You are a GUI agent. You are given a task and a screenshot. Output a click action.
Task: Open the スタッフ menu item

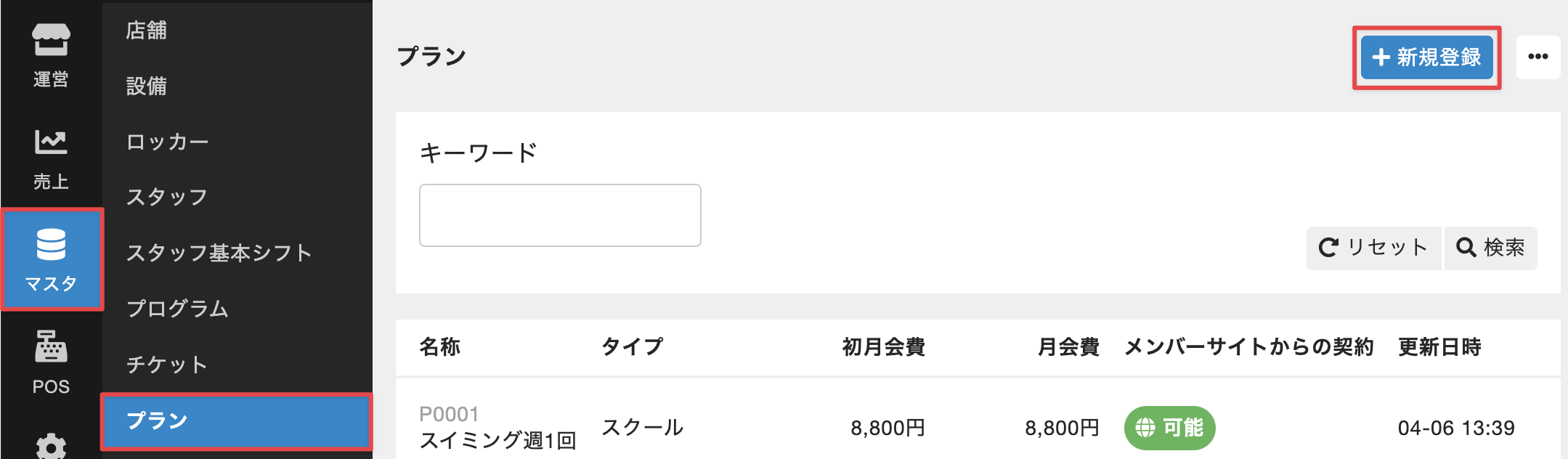click(x=167, y=197)
